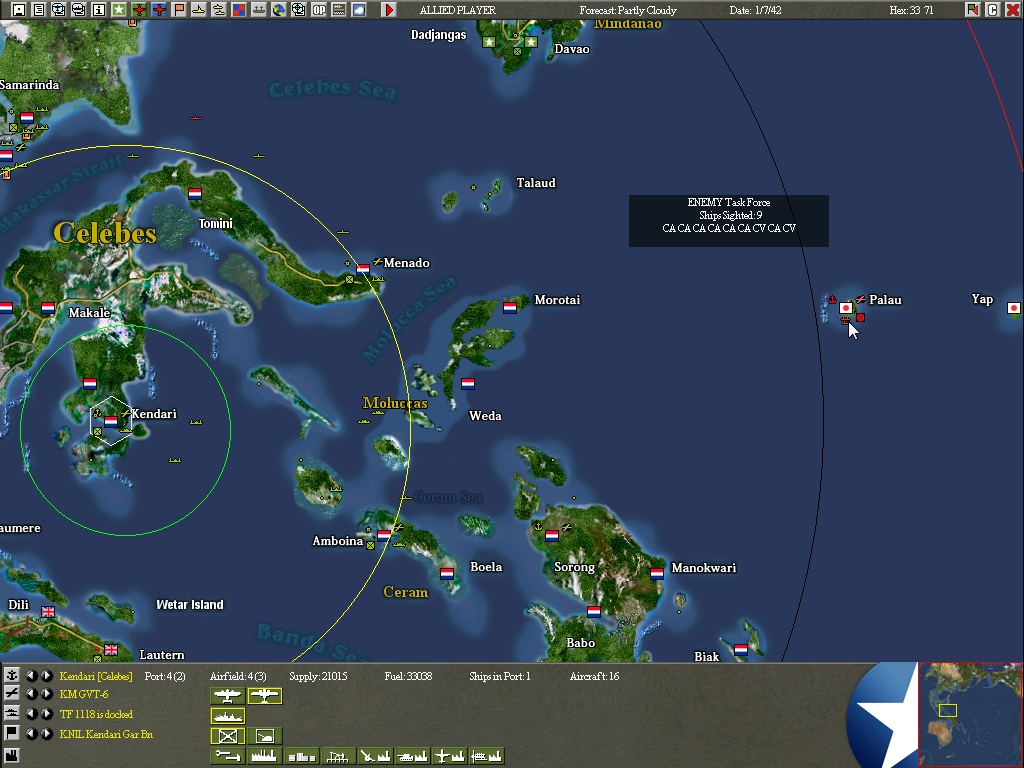The image size is (1024, 768).
Task: Select the highlighted second aircraft group button
Action: tap(264, 696)
